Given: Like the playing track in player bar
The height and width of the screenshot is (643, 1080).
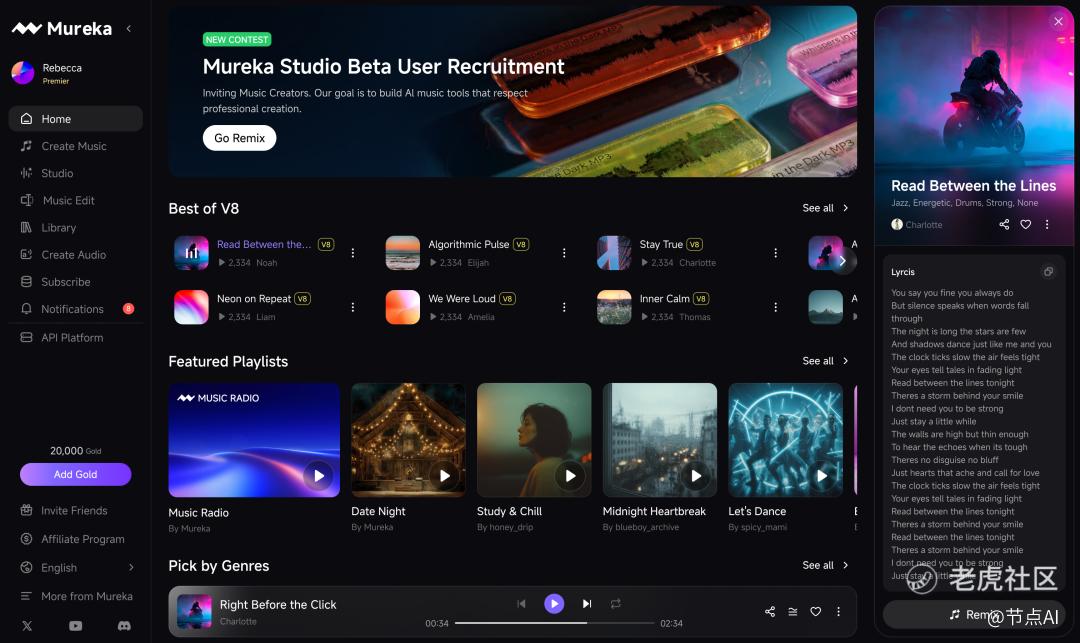Looking at the screenshot, I should tap(816, 611).
